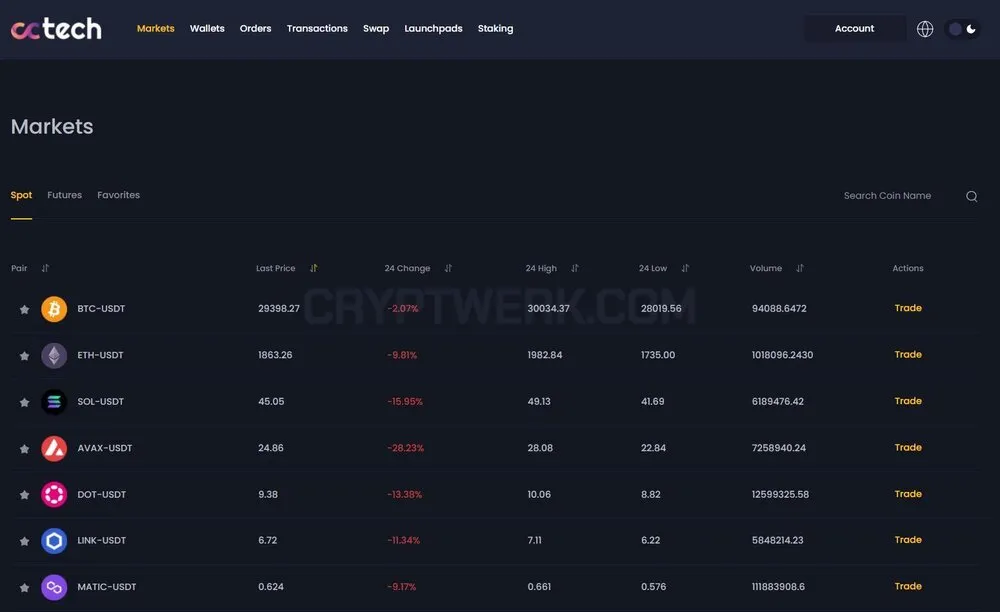Open the Staking menu item
The image size is (1000, 612).
(496, 29)
